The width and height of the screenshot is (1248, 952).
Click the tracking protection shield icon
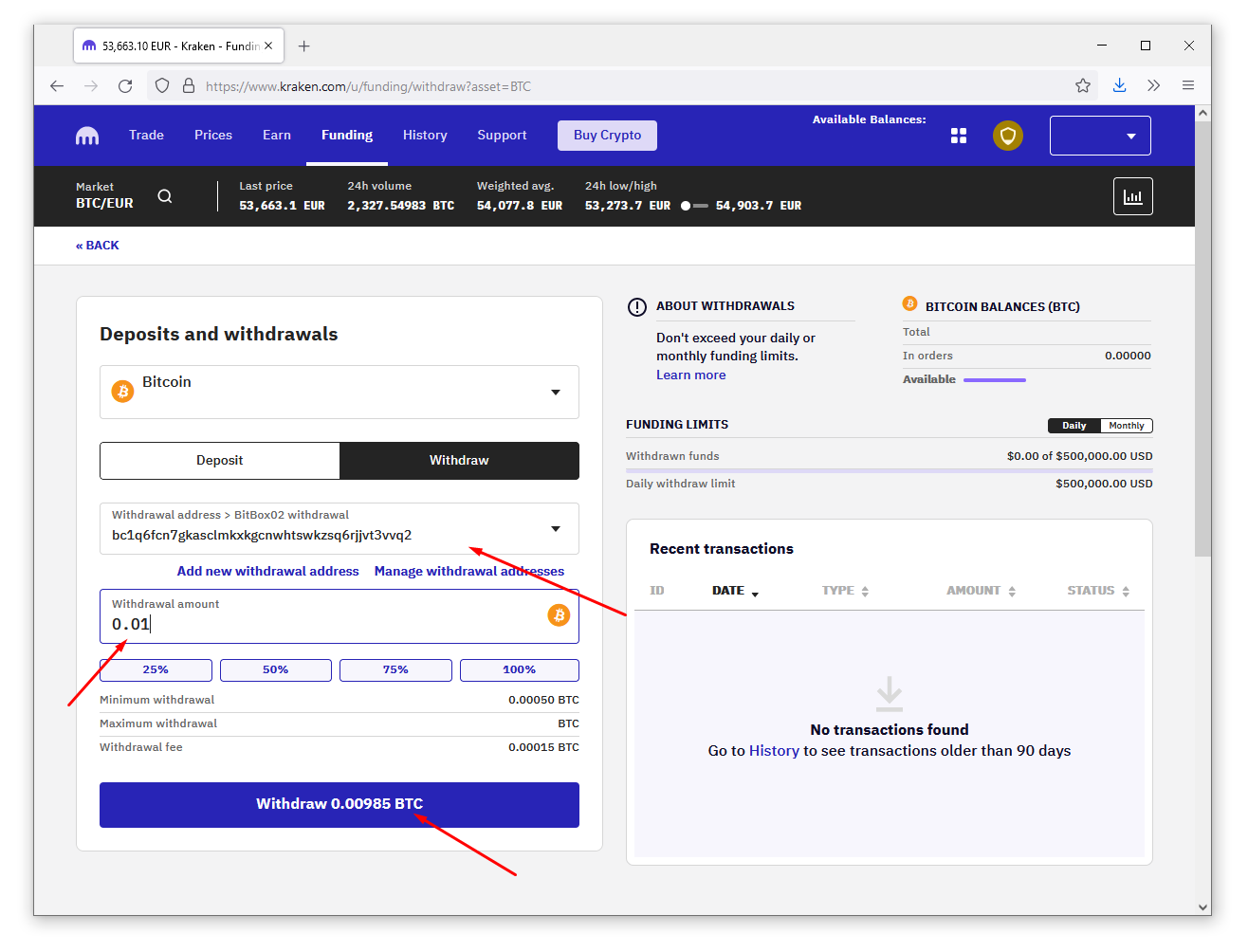click(162, 85)
